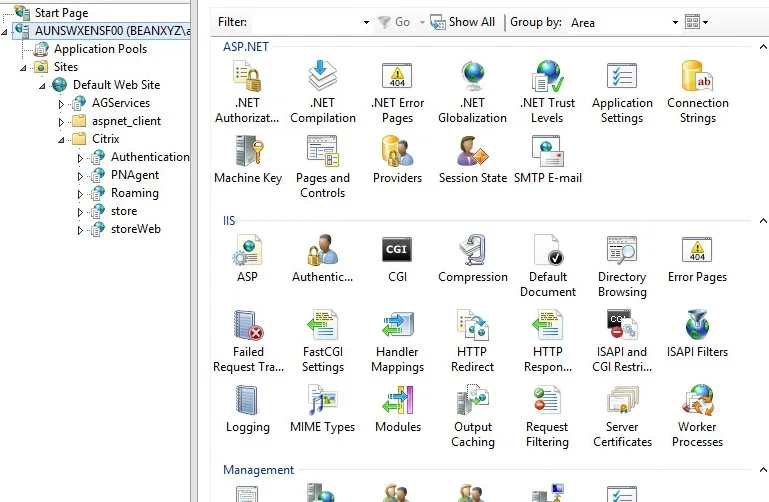Open IIS Authentication feature
This screenshot has height=502, width=769.
point(322,258)
